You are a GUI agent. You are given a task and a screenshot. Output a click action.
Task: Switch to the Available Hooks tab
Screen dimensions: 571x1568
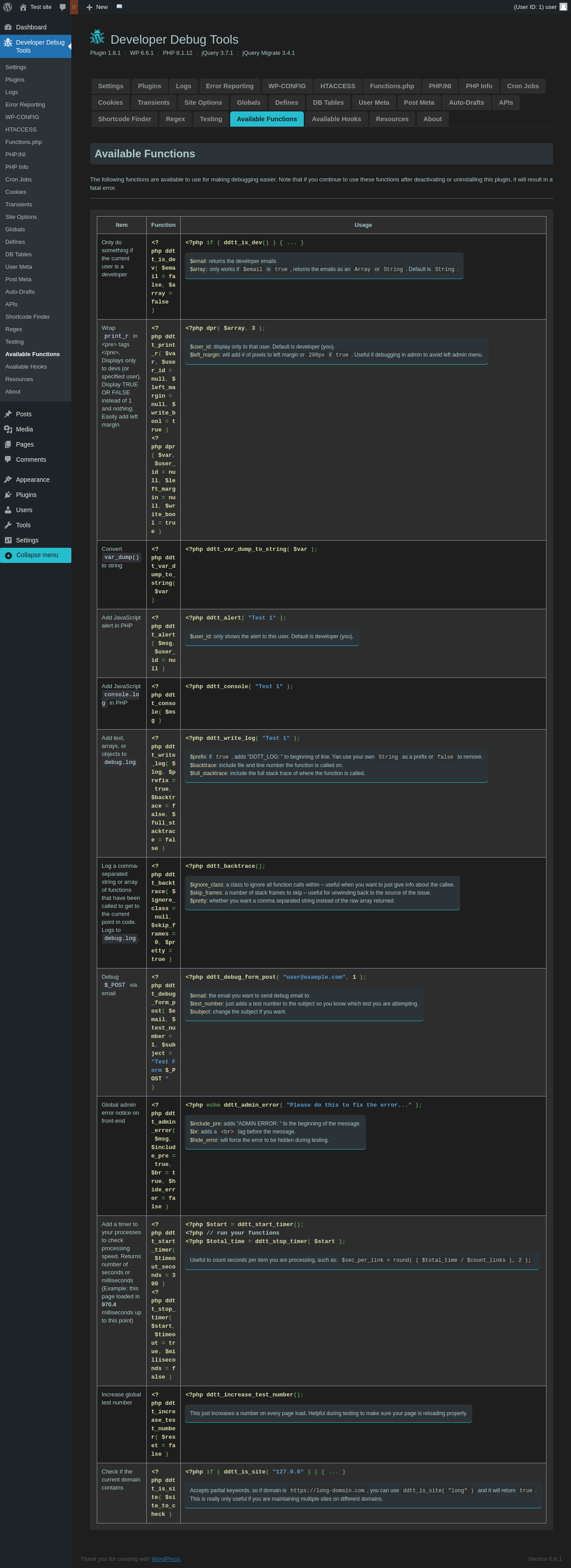point(336,119)
